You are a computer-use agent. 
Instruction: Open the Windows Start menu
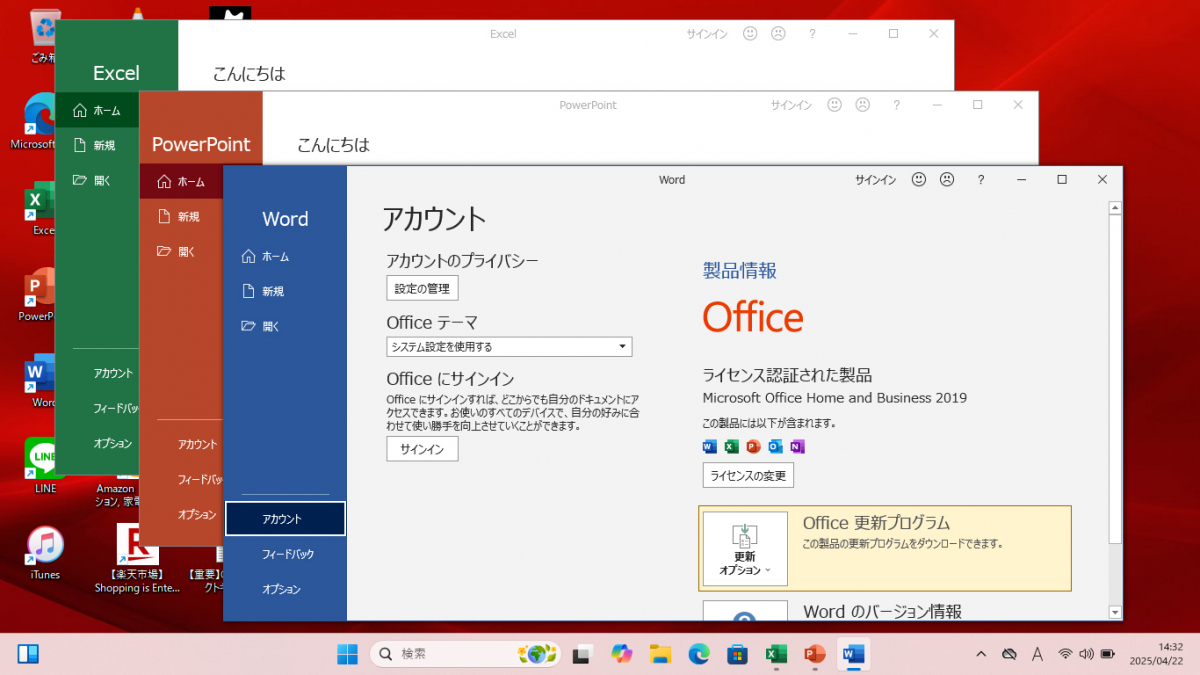coord(347,654)
